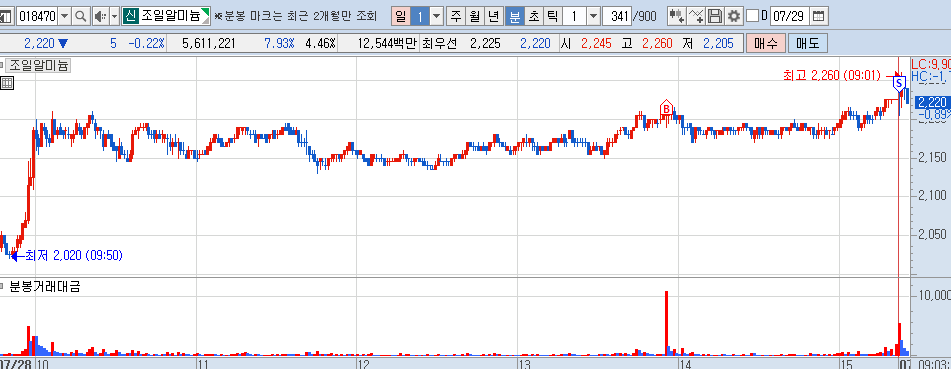Click the large volume spike bar near 14
The width and height of the screenshot is (951, 369).
[x=667, y=323]
